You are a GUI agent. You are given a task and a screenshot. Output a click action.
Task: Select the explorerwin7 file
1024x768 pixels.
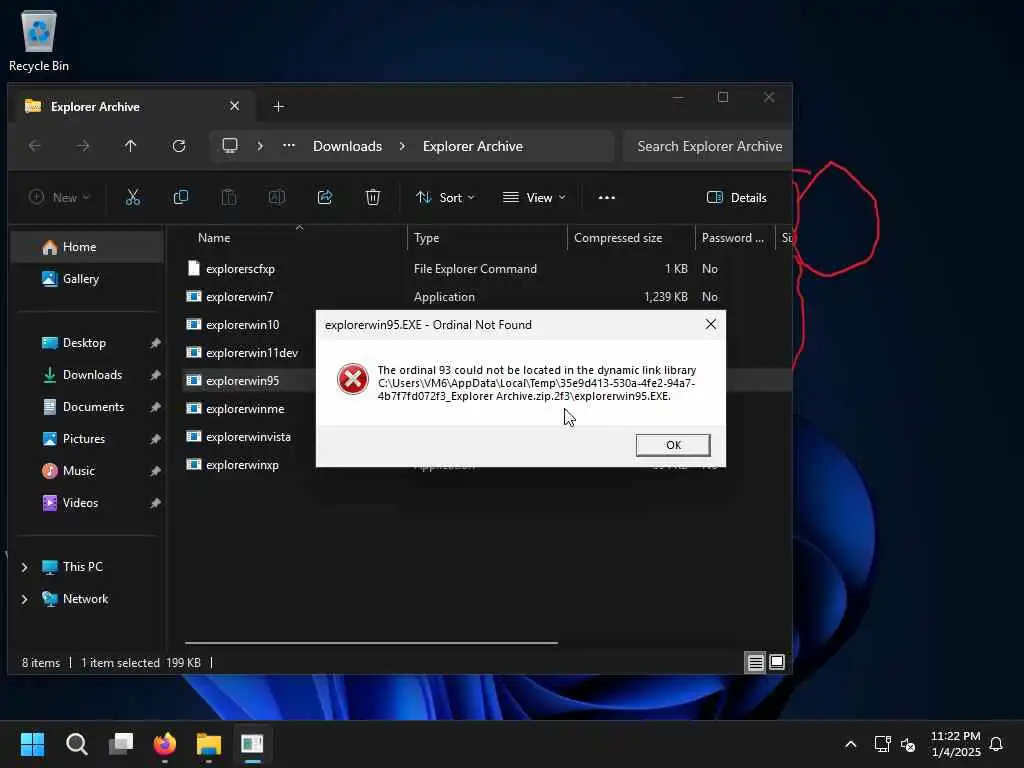[239, 297]
